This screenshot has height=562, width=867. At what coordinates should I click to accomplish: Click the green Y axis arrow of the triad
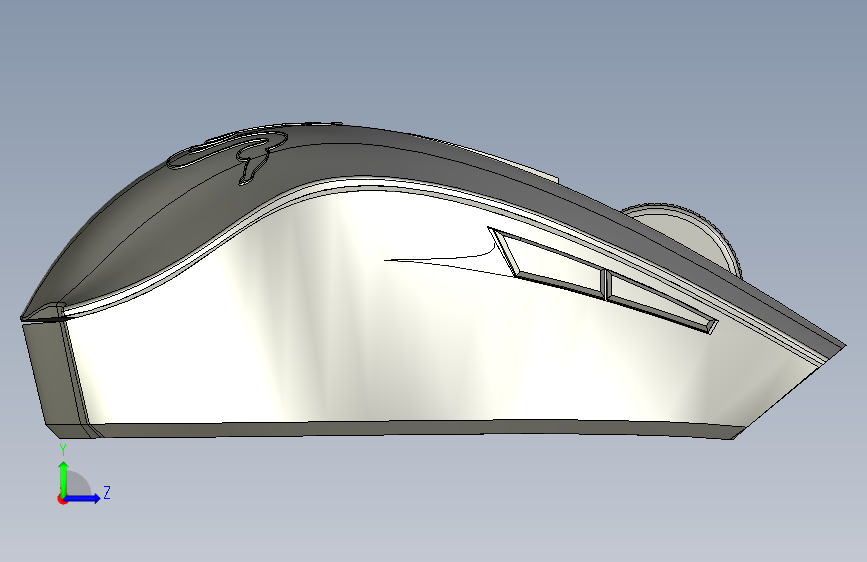64,477
